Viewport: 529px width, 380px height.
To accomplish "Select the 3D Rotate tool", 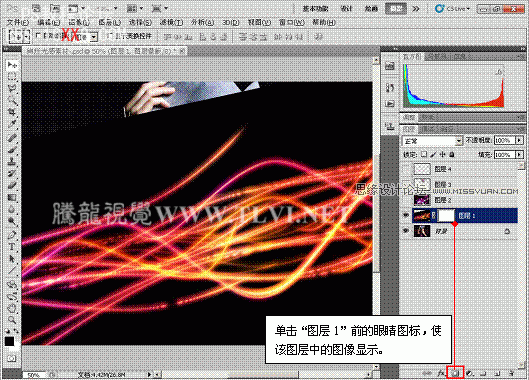I will tap(12, 284).
